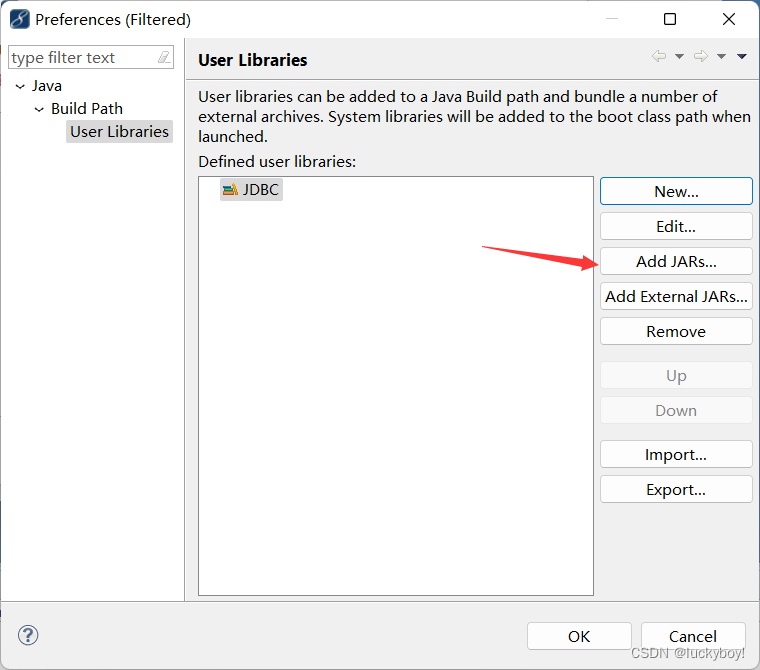Screen dimensions: 760x670
Task: Select Build Path in preferences tree
Action: pyautogui.click(x=87, y=109)
